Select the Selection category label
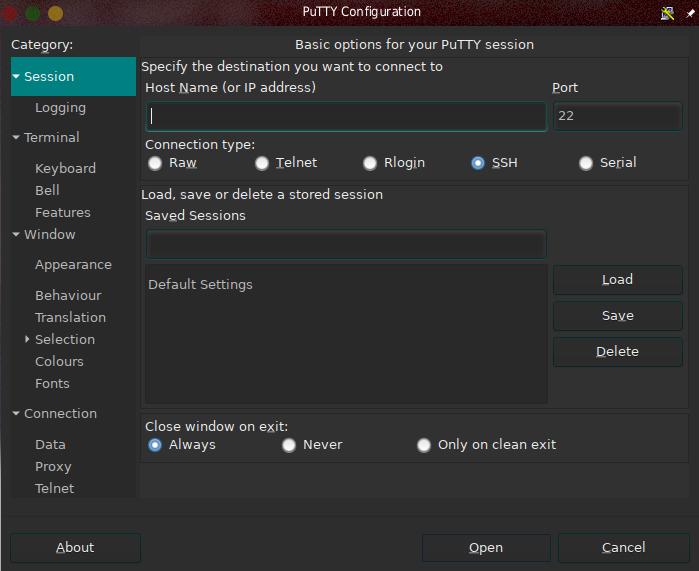 point(65,340)
